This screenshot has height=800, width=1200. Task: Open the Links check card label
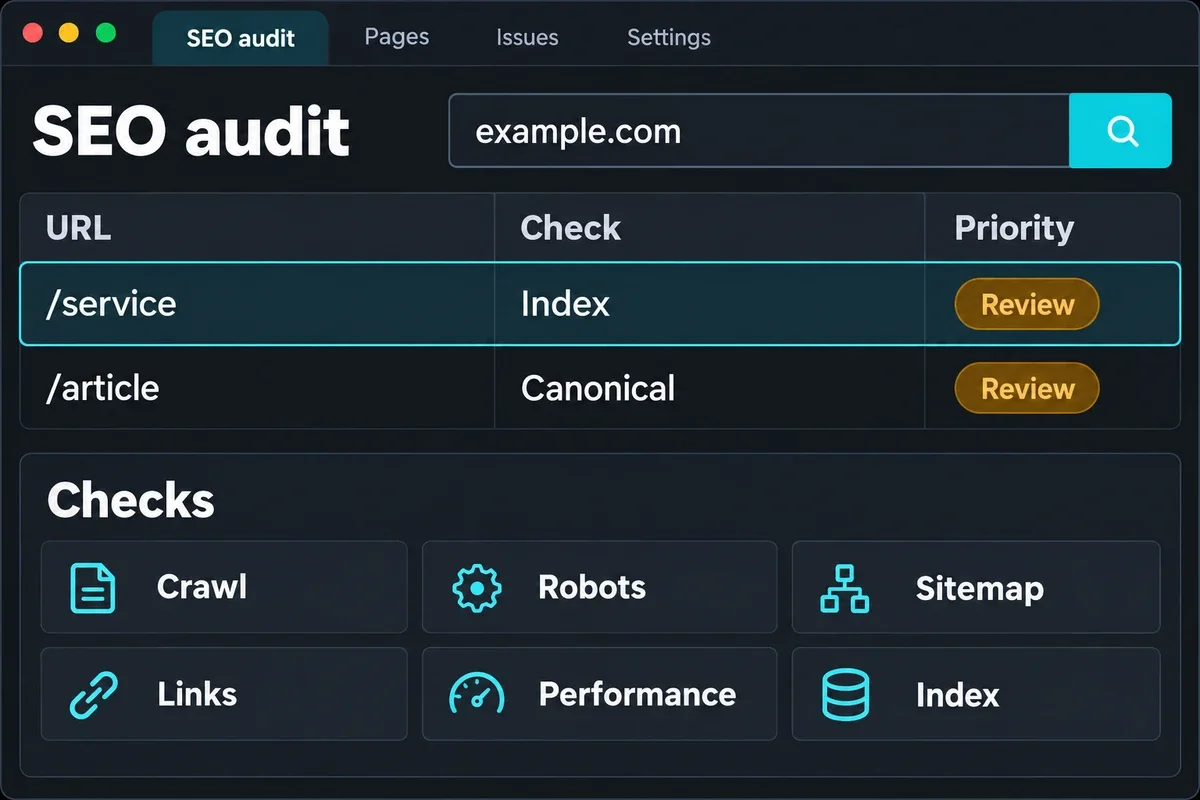tap(197, 694)
